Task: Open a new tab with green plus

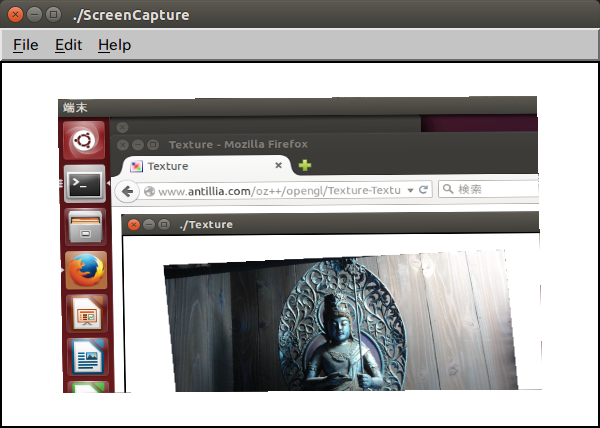Action: tap(305, 165)
